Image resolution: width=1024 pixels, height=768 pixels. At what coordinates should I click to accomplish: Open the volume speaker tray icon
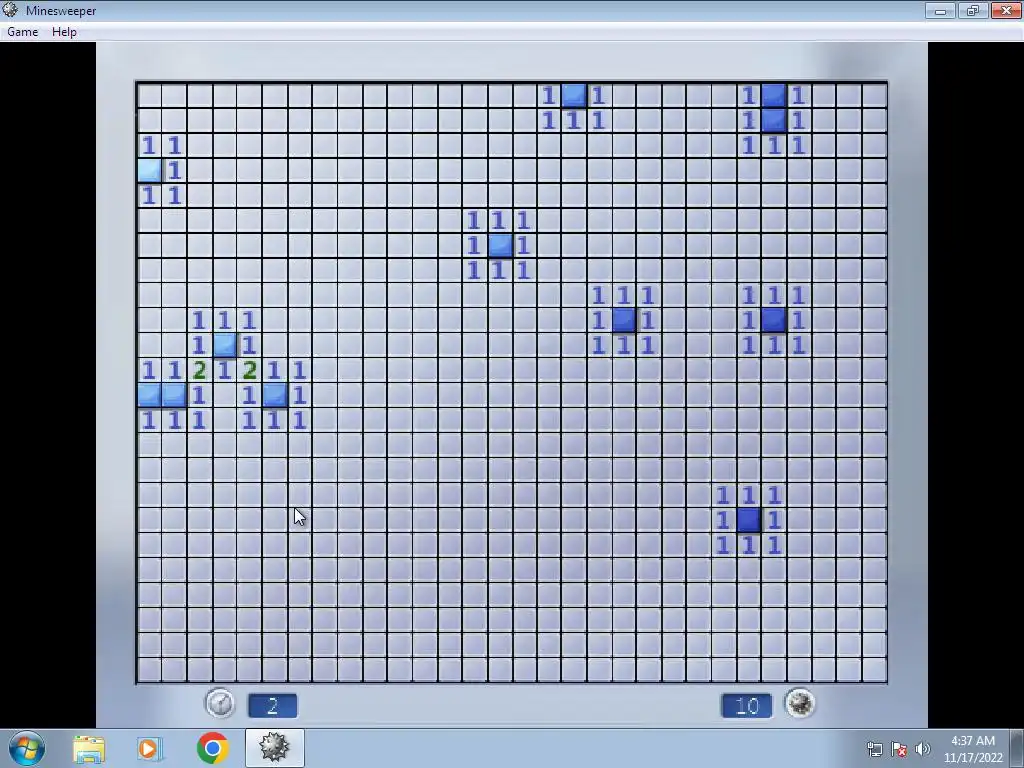pos(923,749)
